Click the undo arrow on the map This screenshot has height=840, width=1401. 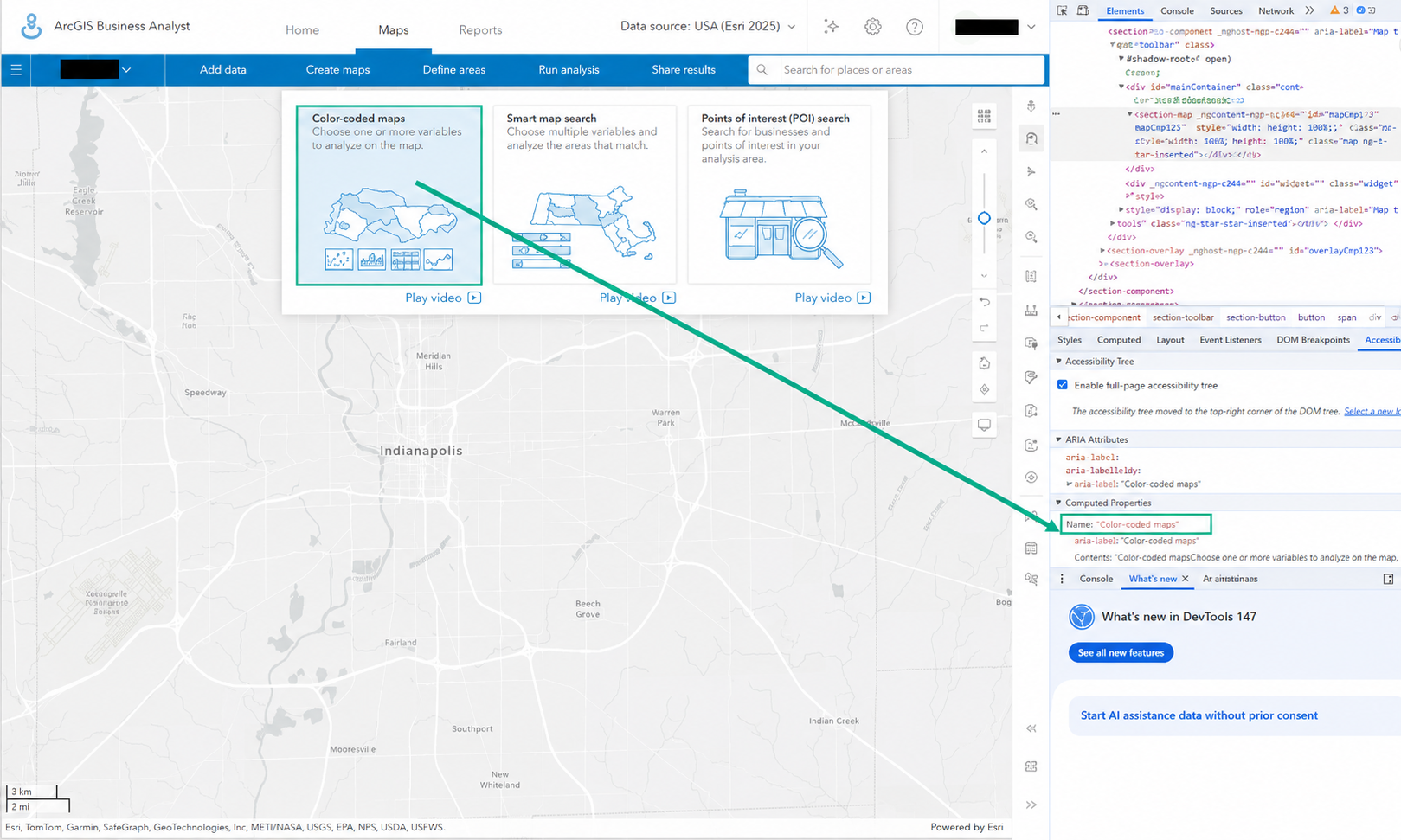tap(985, 302)
